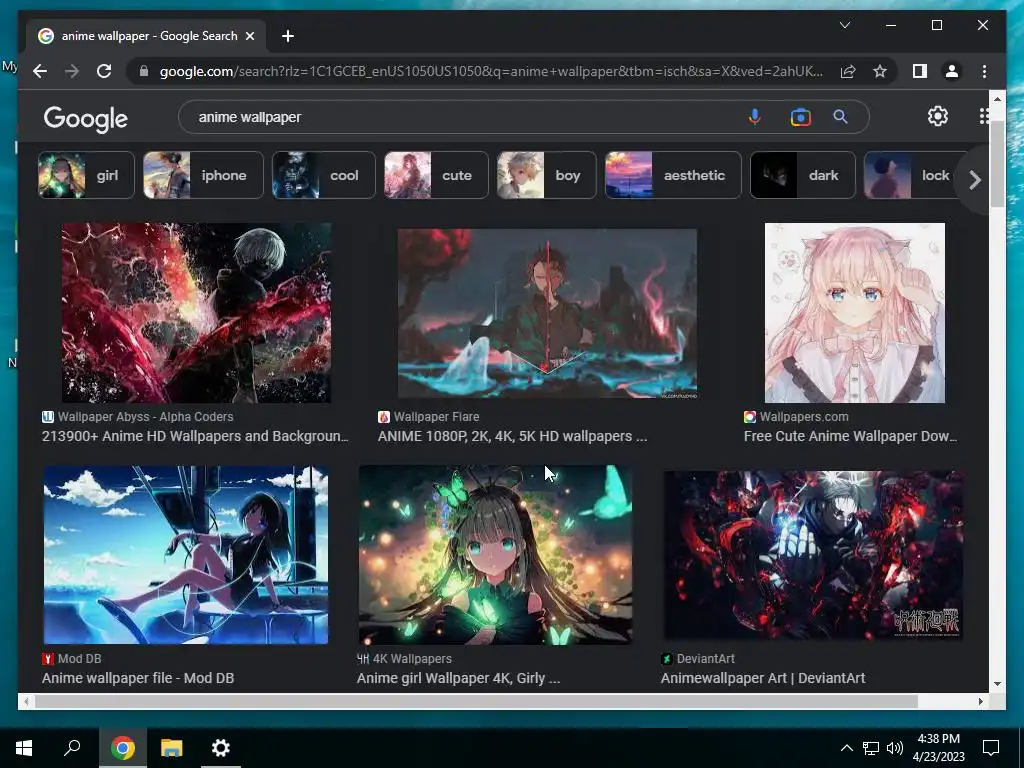Screen dimensions: 1024x768
Task: Bookmark this page with the star icon
Action: (x=880, y=71)
